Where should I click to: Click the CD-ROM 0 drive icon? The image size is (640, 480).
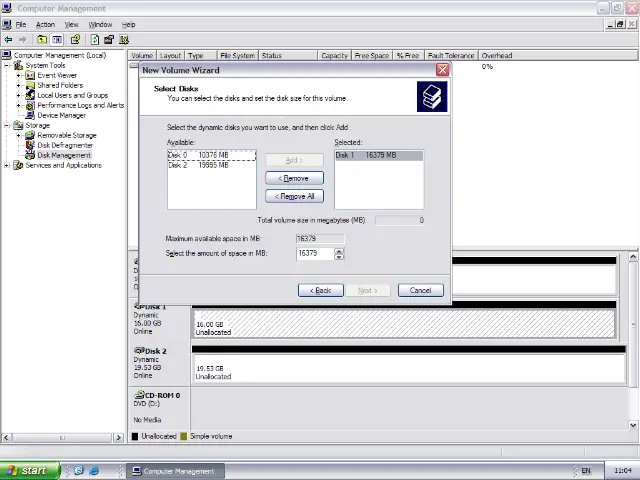tap(139, 395)
